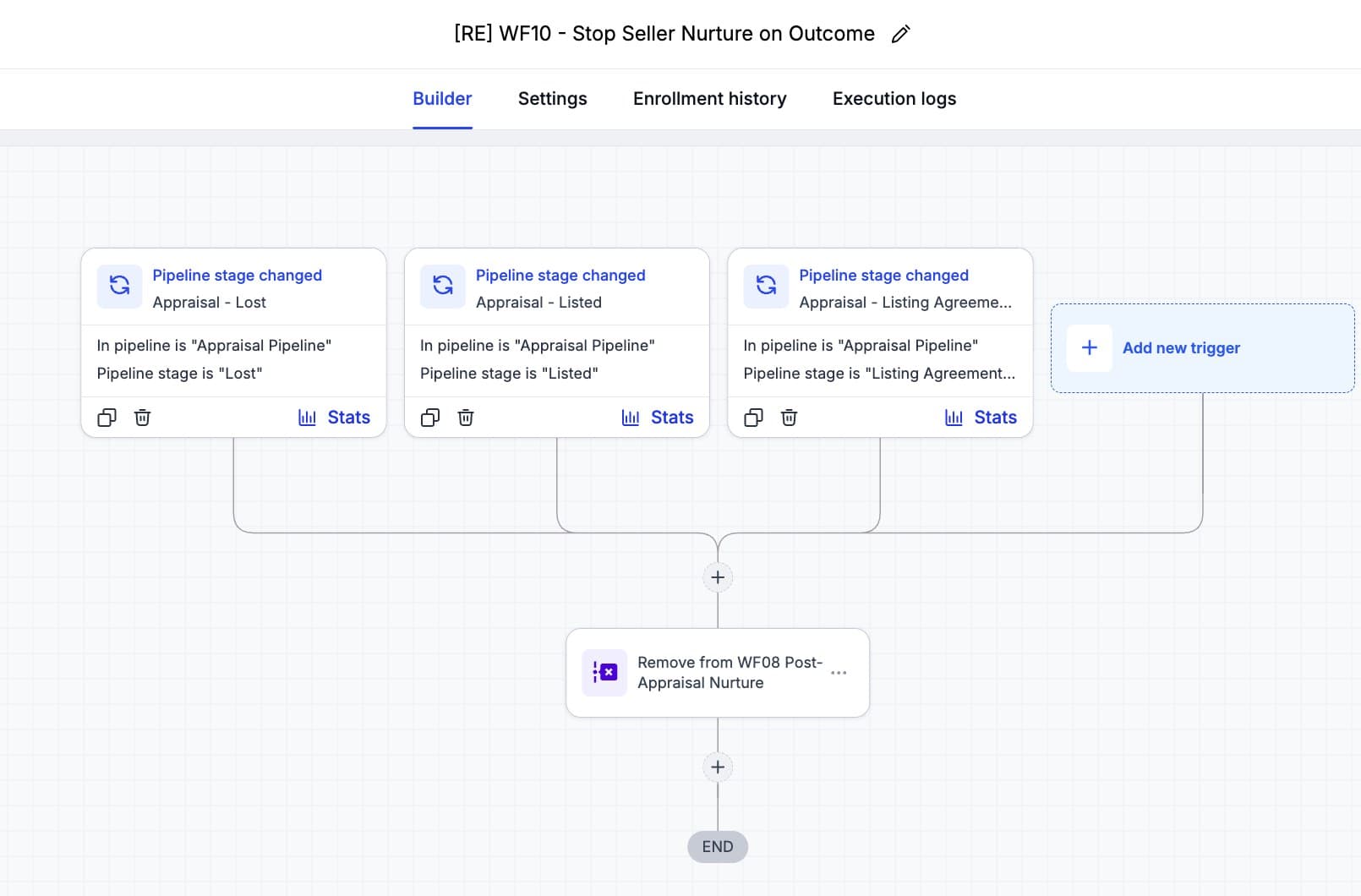
Task: Click the workflow title WF10 Stop Seller Nurture
Action: 664,34
